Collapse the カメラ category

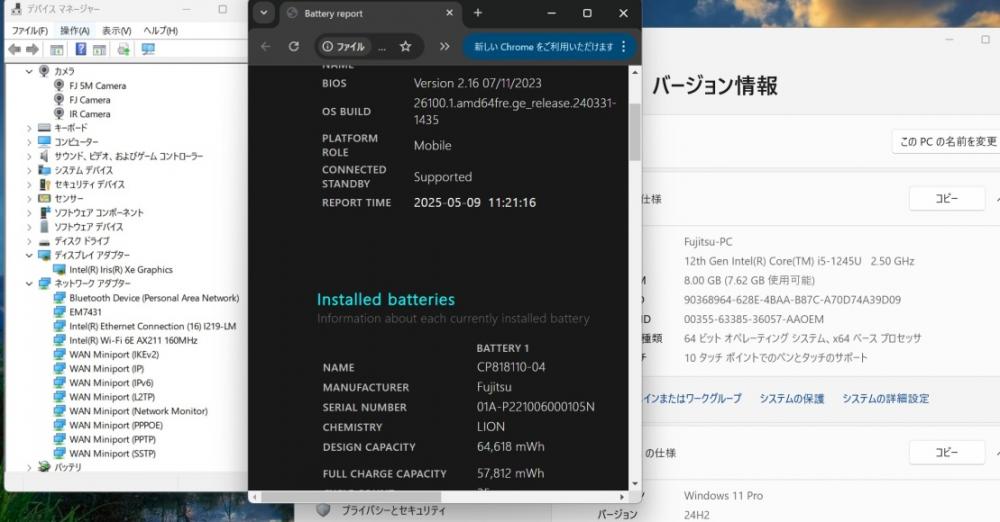pos(29,71)
